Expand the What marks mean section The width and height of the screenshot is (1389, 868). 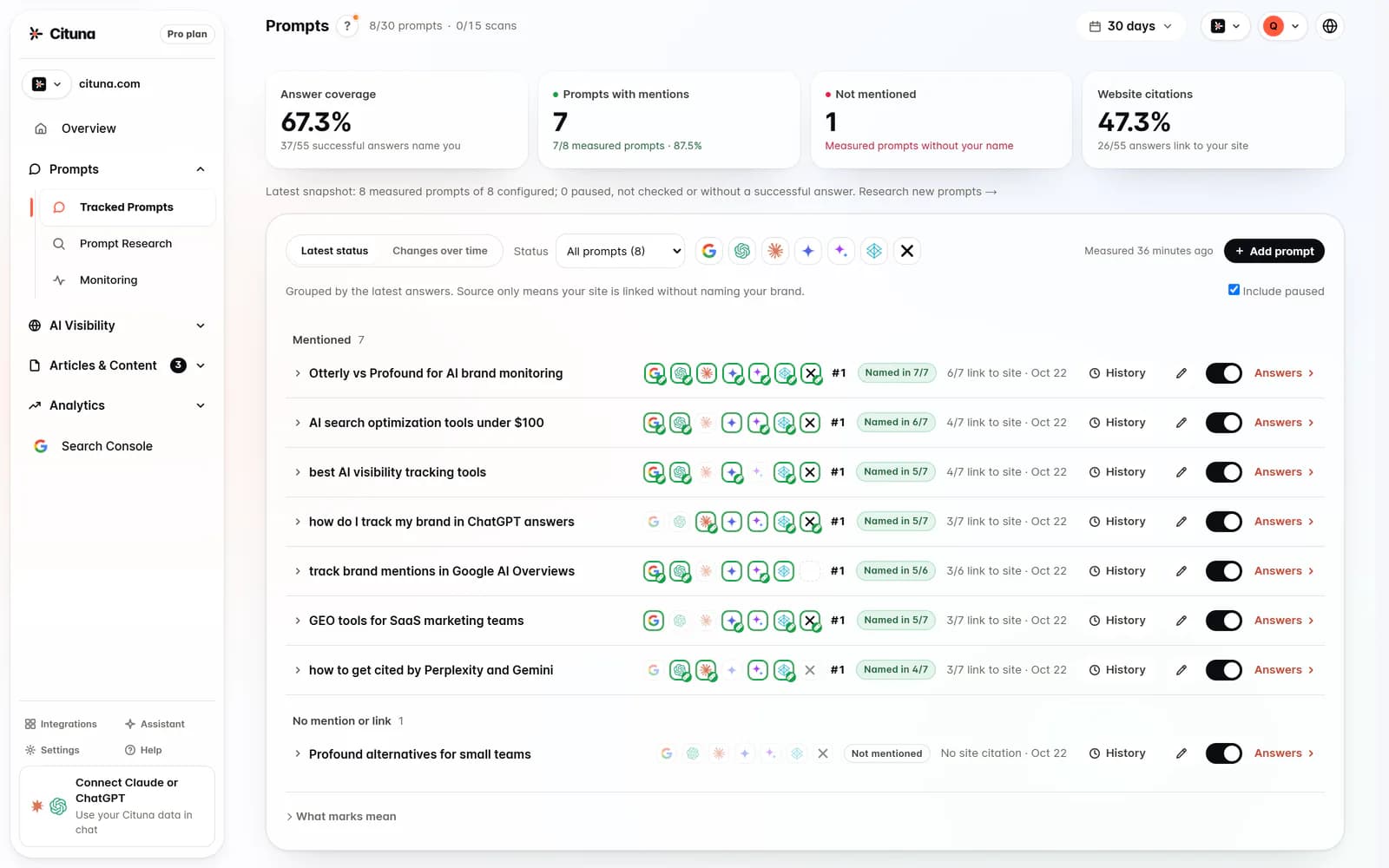point(341,817)
